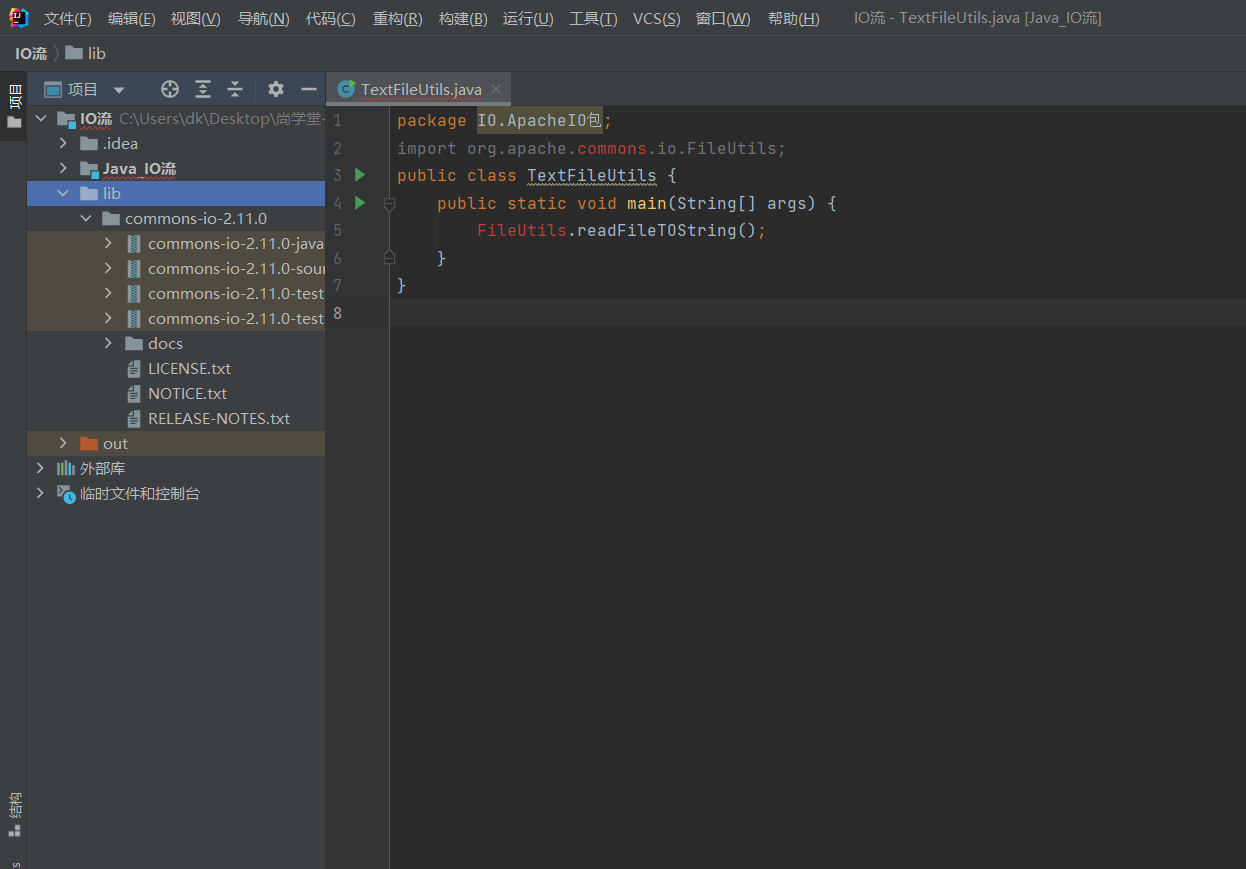
Task: Click the orange out folder icon
Action: click(x=89, y=443)
